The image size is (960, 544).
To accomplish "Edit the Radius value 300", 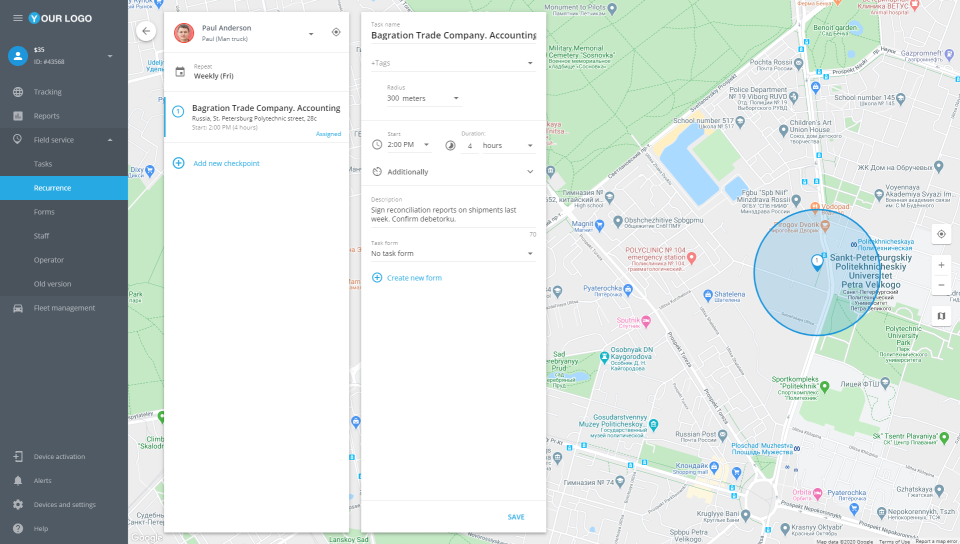I will coord(393,98).
